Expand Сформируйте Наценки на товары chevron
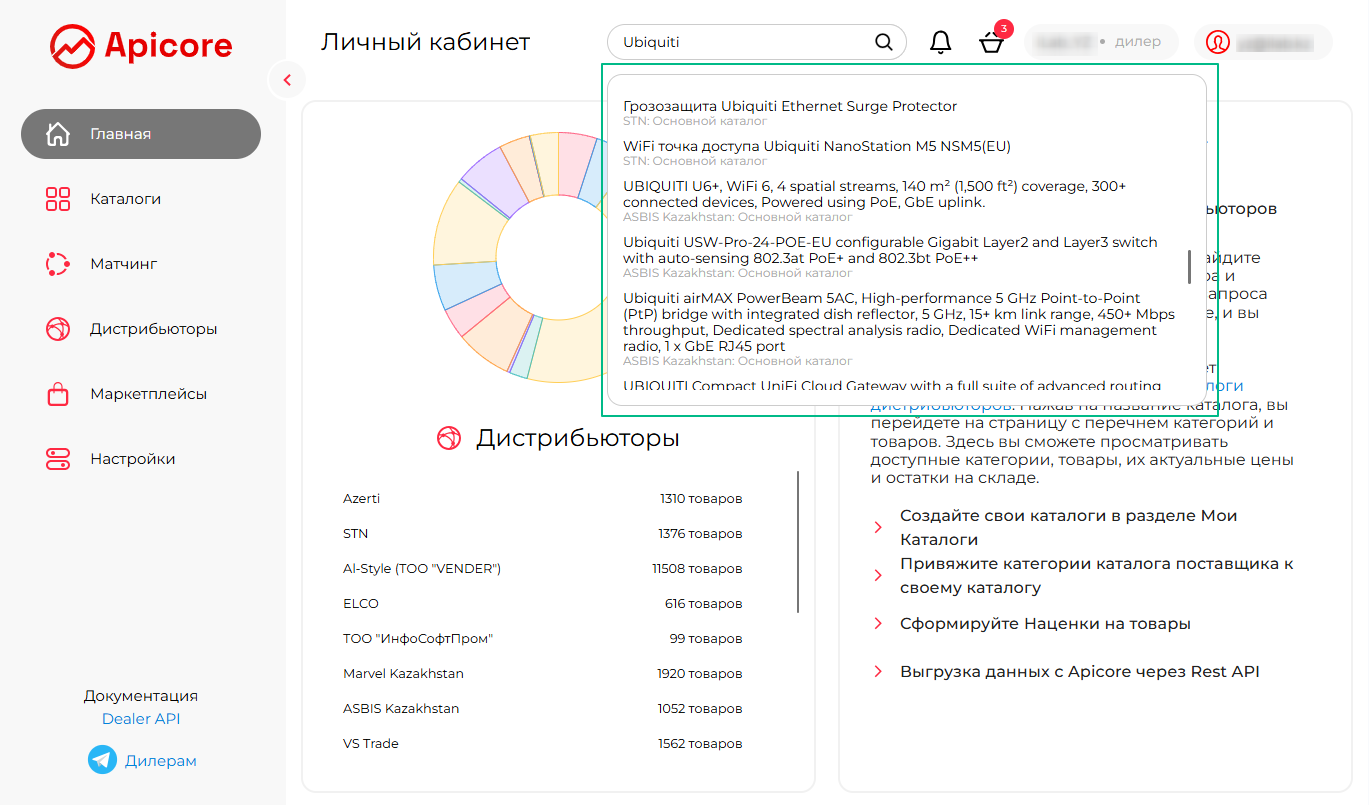 878,624
